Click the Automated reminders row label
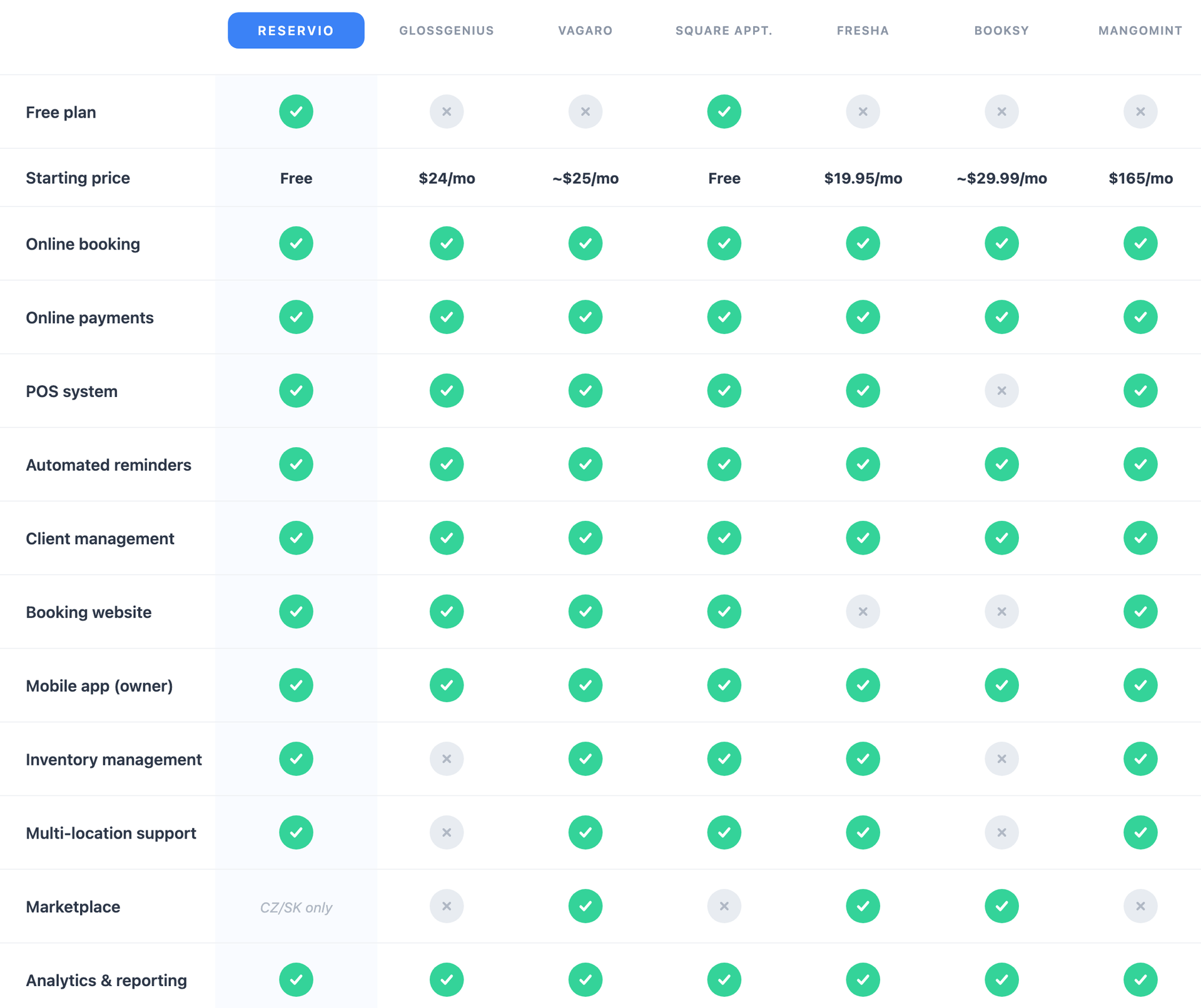 tap(108, 465)
